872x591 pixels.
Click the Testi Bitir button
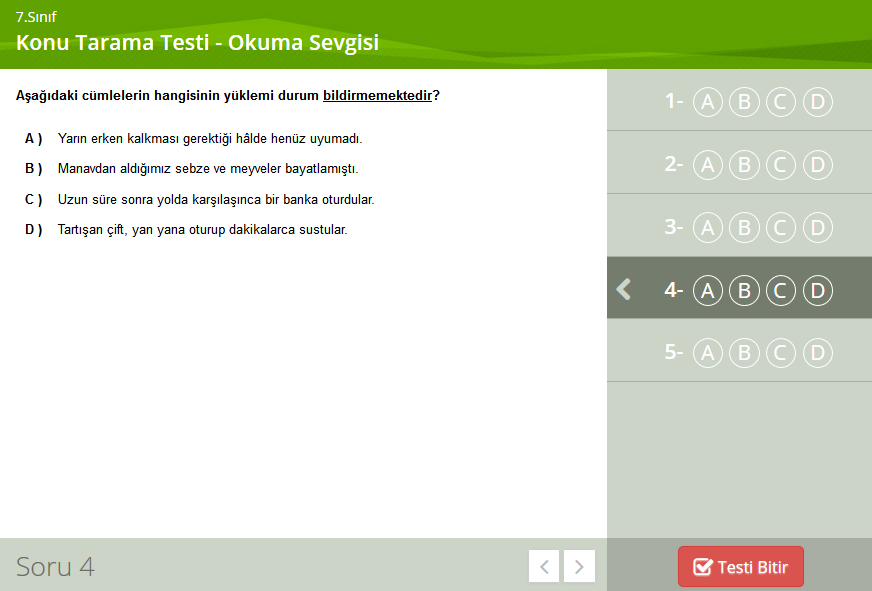pos(741,567)
